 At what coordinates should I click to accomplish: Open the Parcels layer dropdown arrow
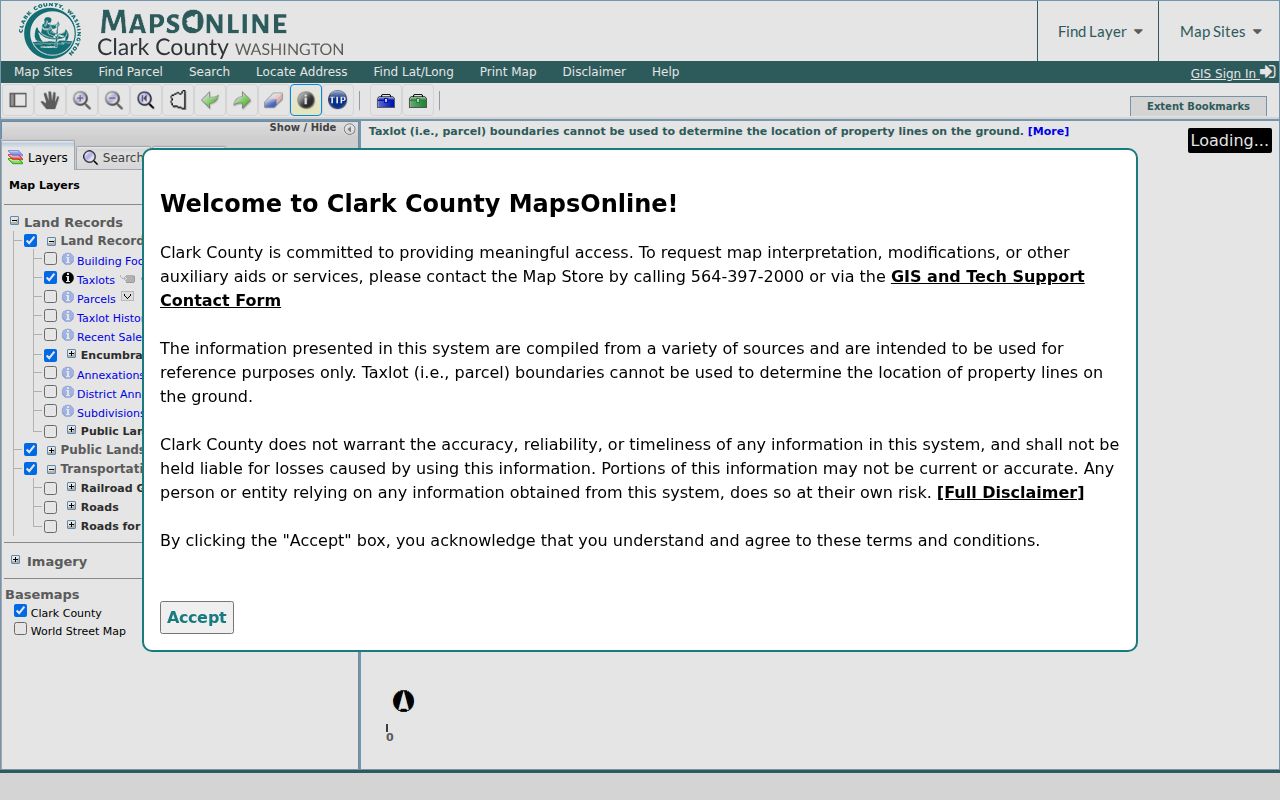click(127, 297)
